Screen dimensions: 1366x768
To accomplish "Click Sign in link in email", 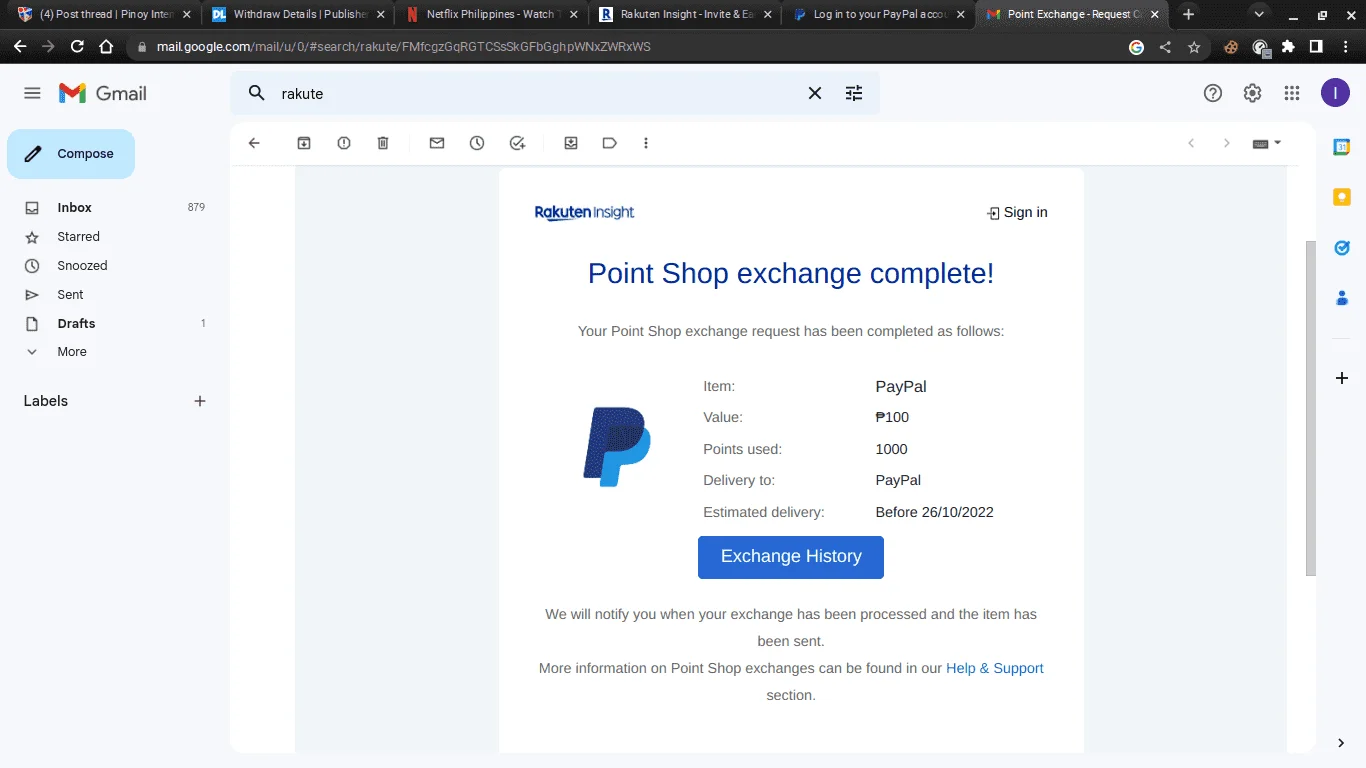I will pyautogui.click(x=1017, y=212).
